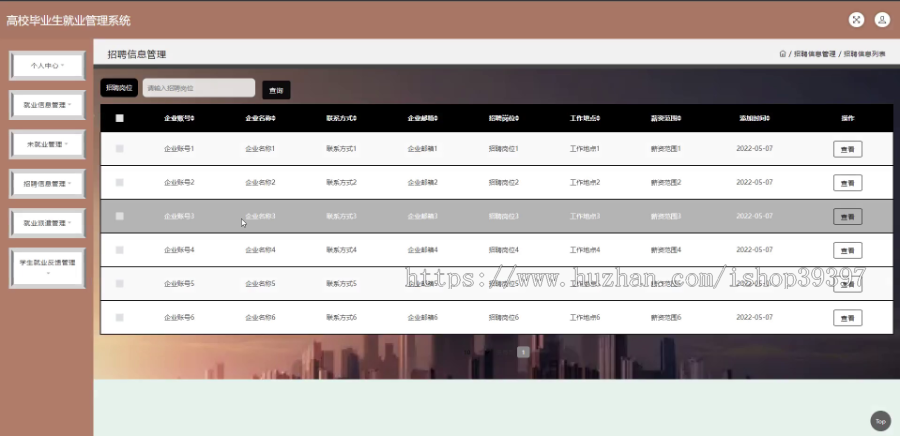Click cell 联系方式5
Viewport: 900px width, 436px height.
pyautogui.click(x=342, y=283)
